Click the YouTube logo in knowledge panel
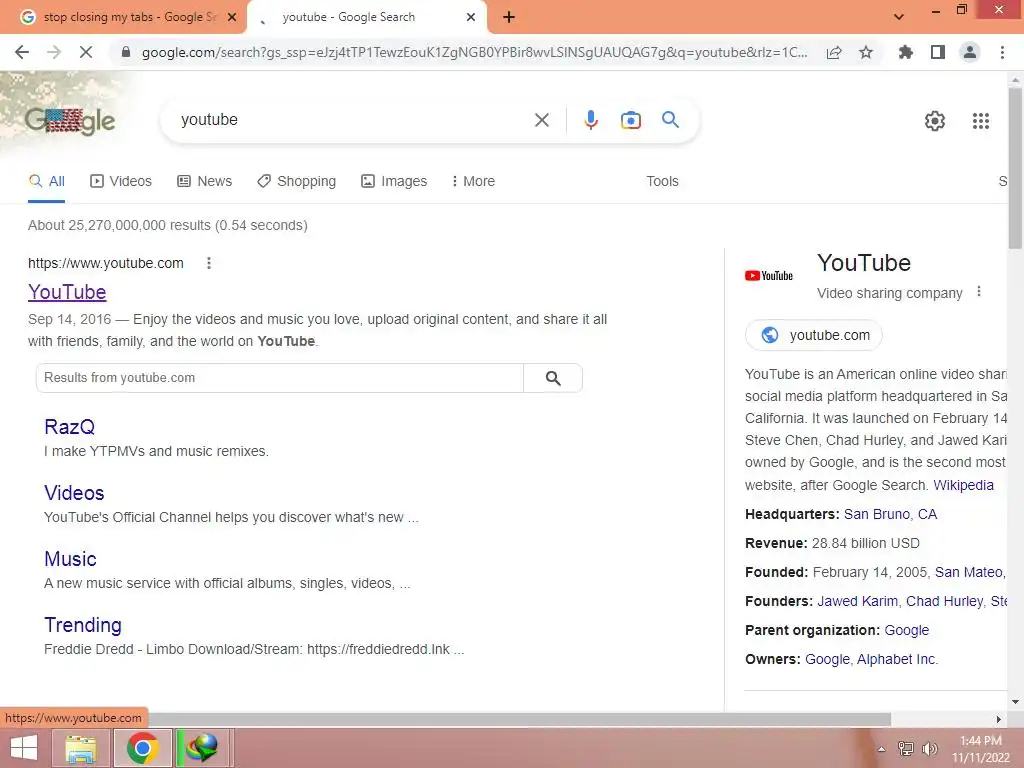Viewport: 1024px width, 768px height. point(769,276)
